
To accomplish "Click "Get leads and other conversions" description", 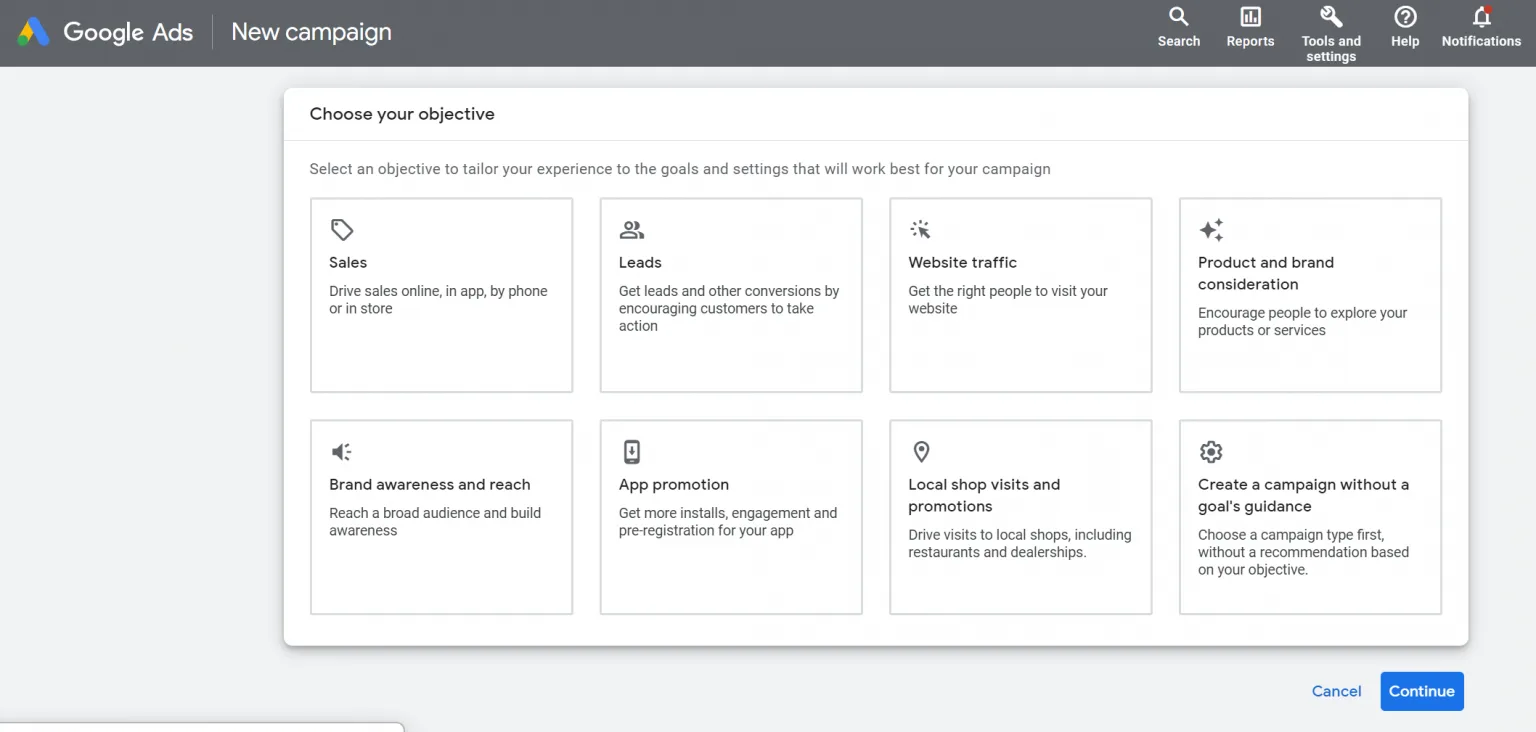I will tap(729, 308).
